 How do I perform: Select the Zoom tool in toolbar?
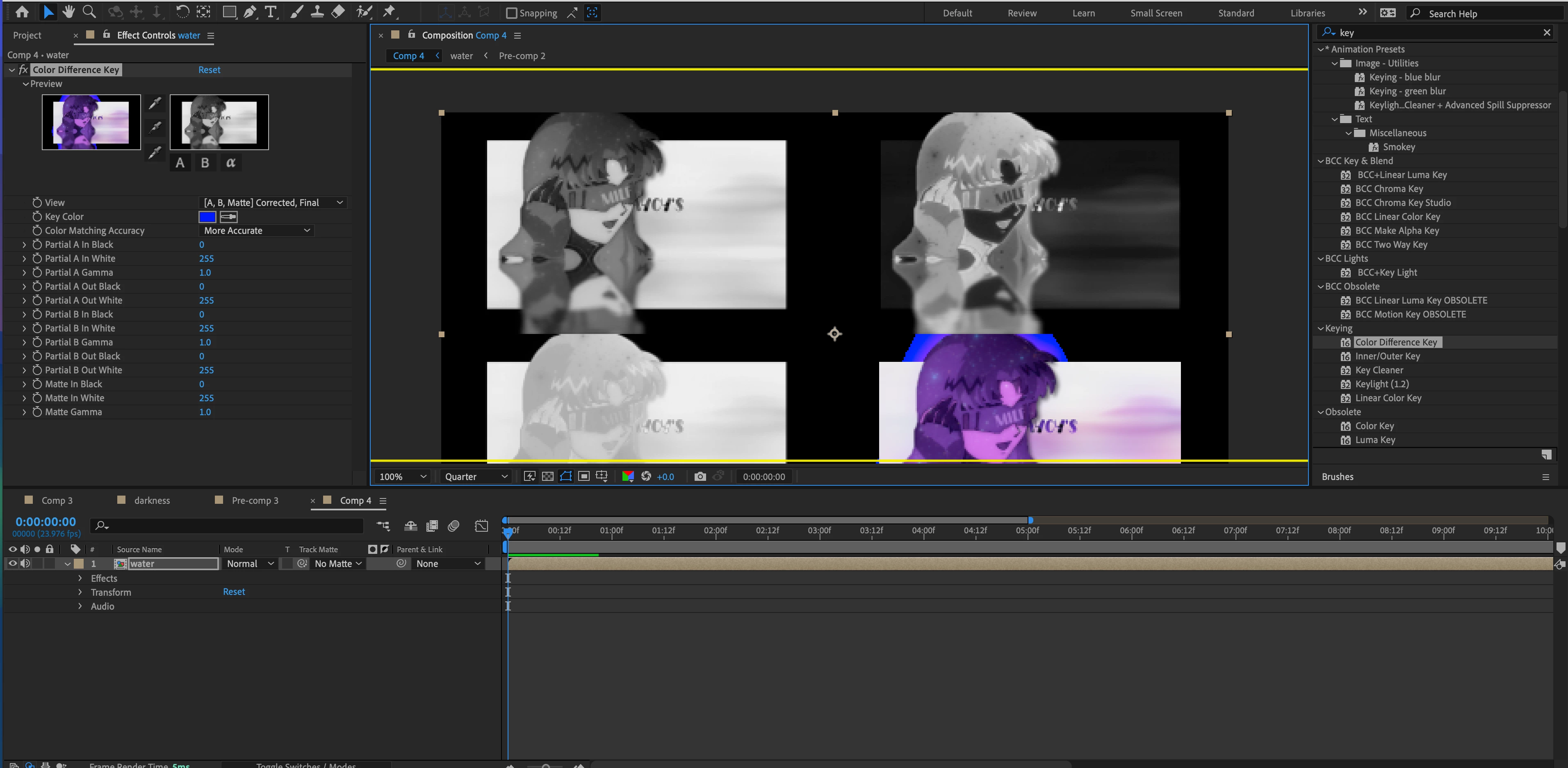click(89, 11)
